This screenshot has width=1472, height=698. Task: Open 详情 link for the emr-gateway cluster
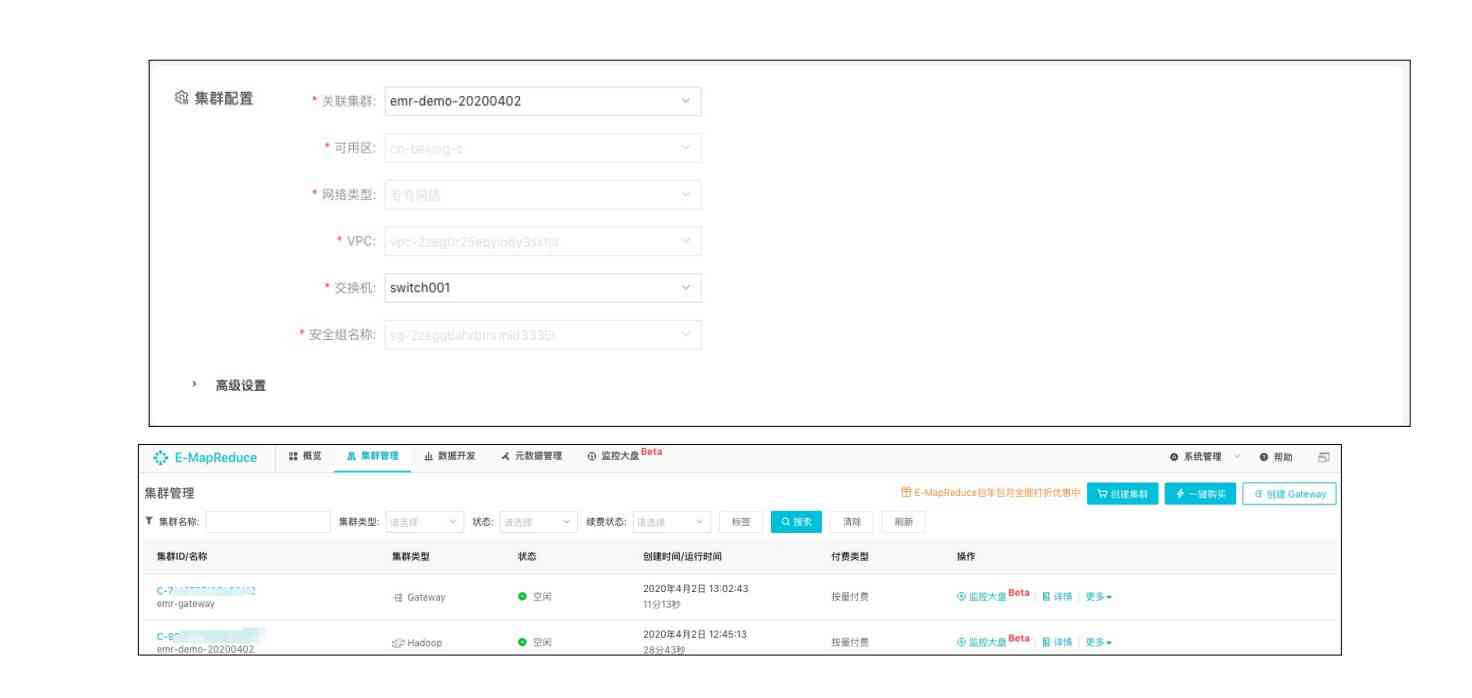1057,597
